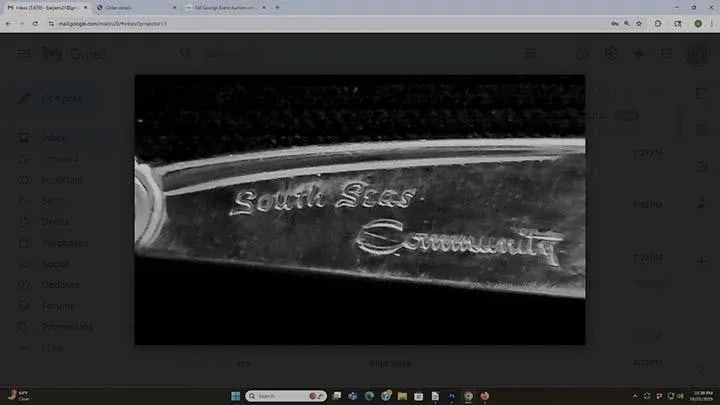Open the Gemini sparkle icon
720x405 pixels.
(x=638, y=54)
